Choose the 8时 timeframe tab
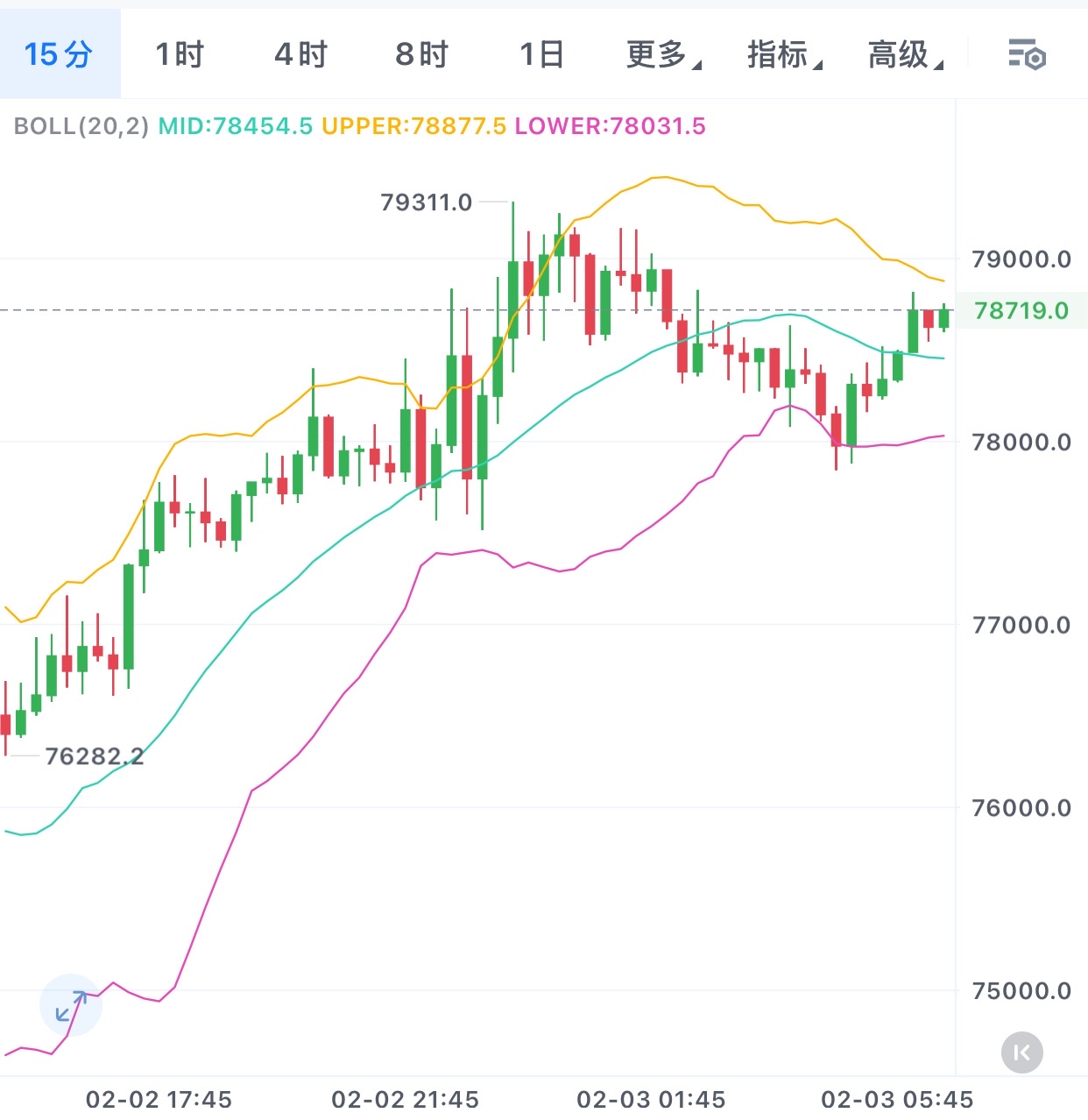The width and height of the screenshot is (1088, 1120). [421, 54]
